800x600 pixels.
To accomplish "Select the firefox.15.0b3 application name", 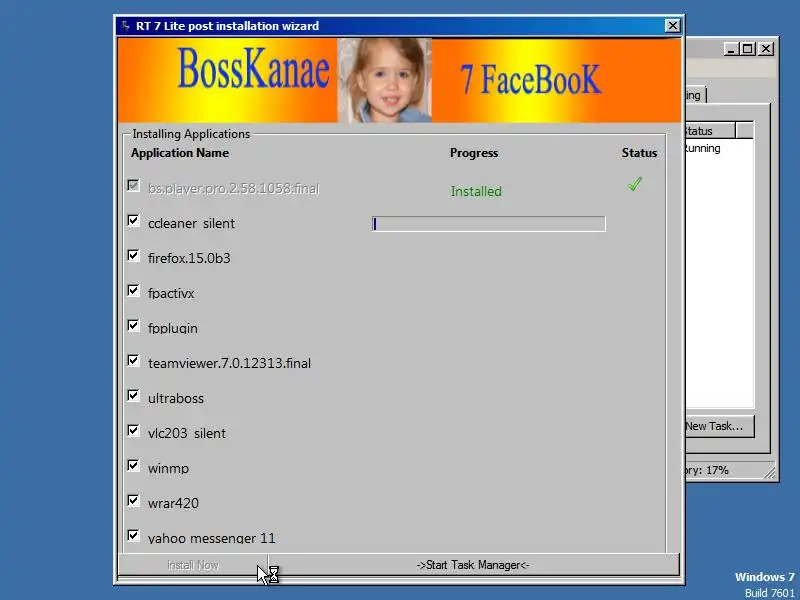I will pos(189,258).
